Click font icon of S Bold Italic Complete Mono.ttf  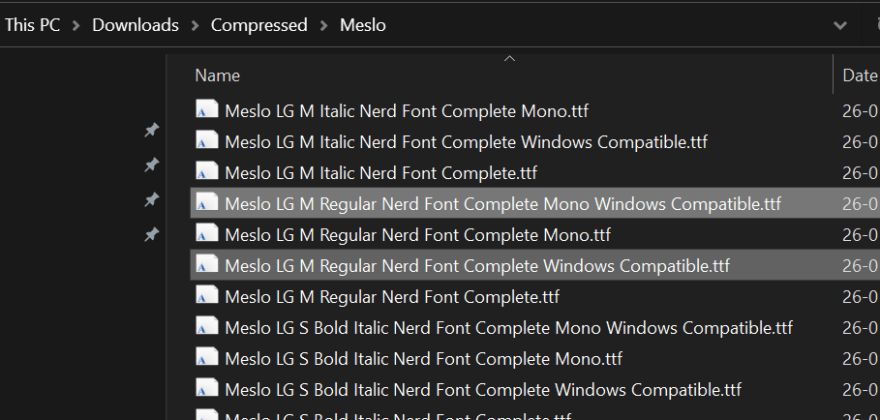click(207, 355)
